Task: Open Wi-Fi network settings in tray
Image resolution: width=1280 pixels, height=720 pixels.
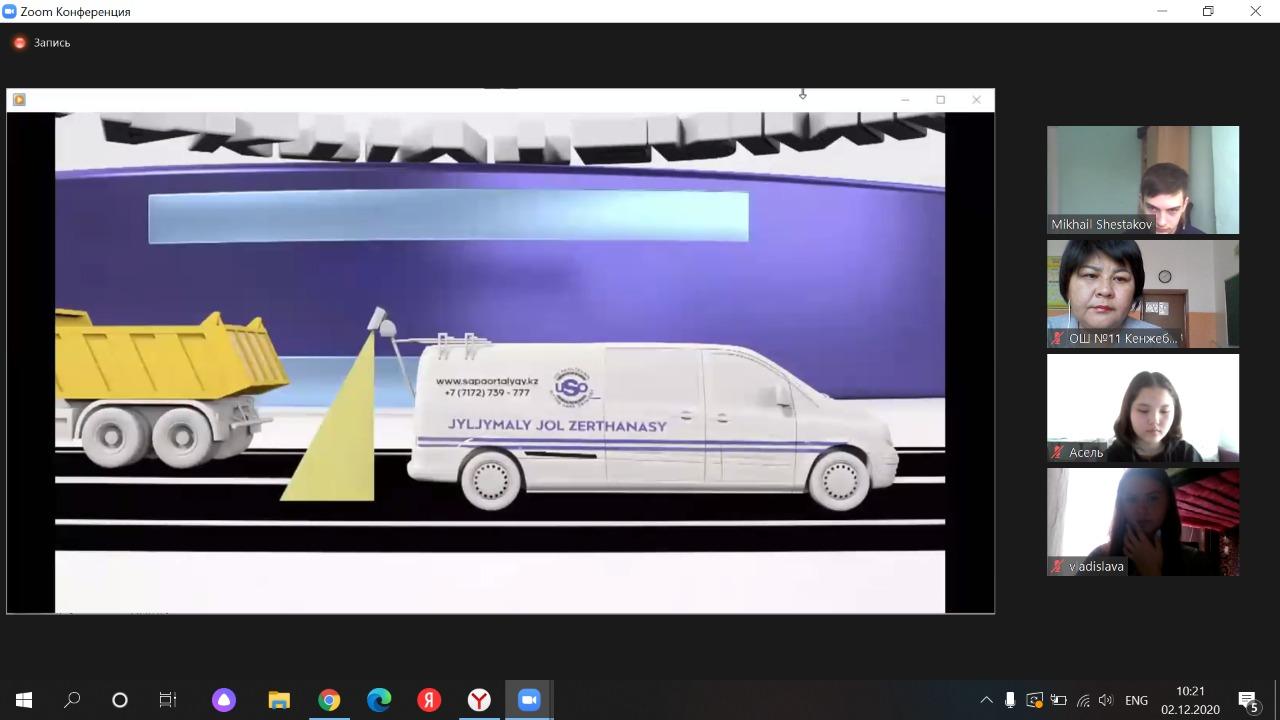Action: click(1083, 700)
